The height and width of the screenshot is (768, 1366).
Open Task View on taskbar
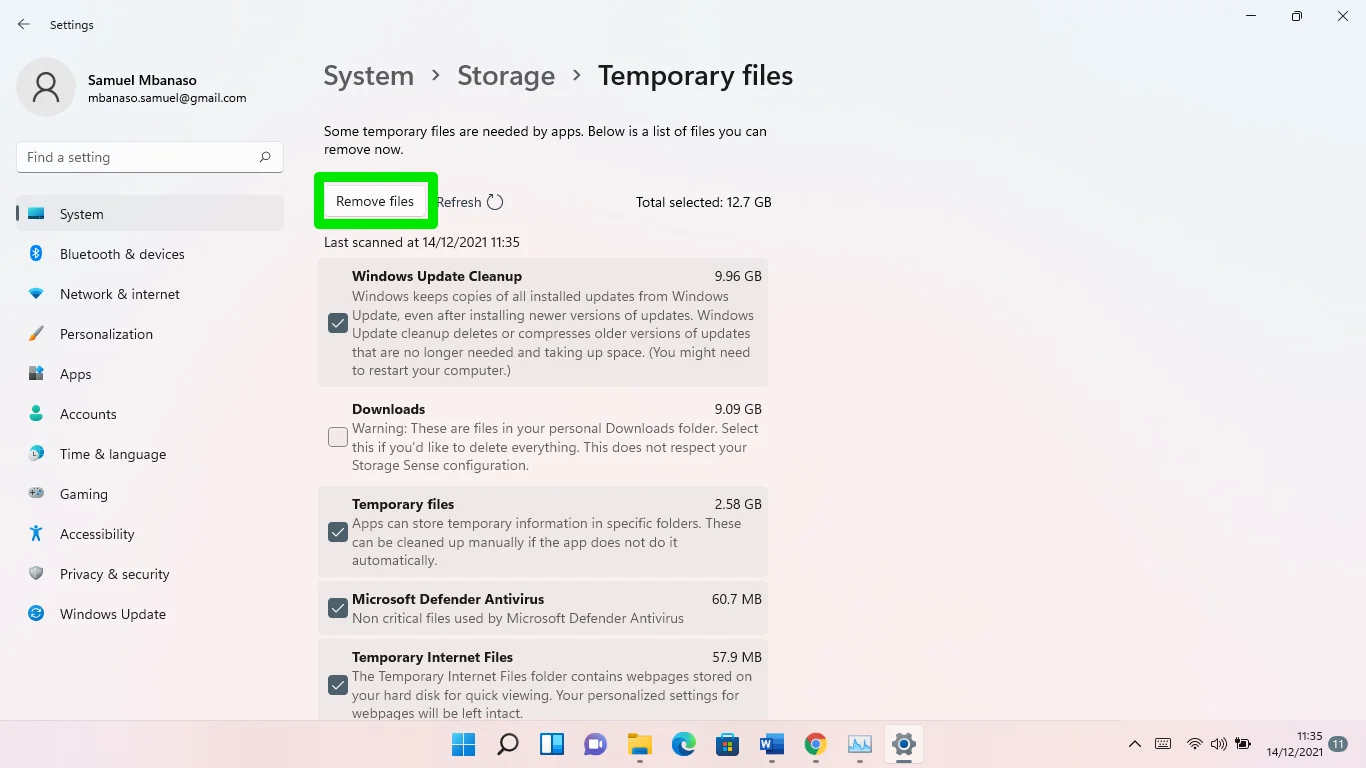[x=552, y=744]
